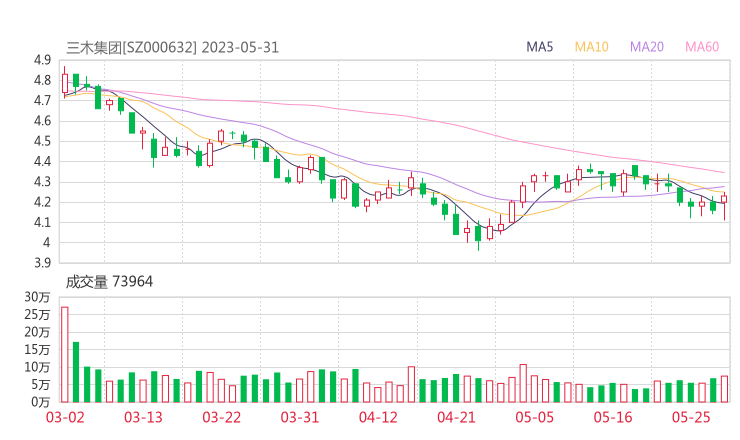The width and height of the screenshot is (740, 440).
Task: Click the 03-02 date axis label
Action: 65,417
